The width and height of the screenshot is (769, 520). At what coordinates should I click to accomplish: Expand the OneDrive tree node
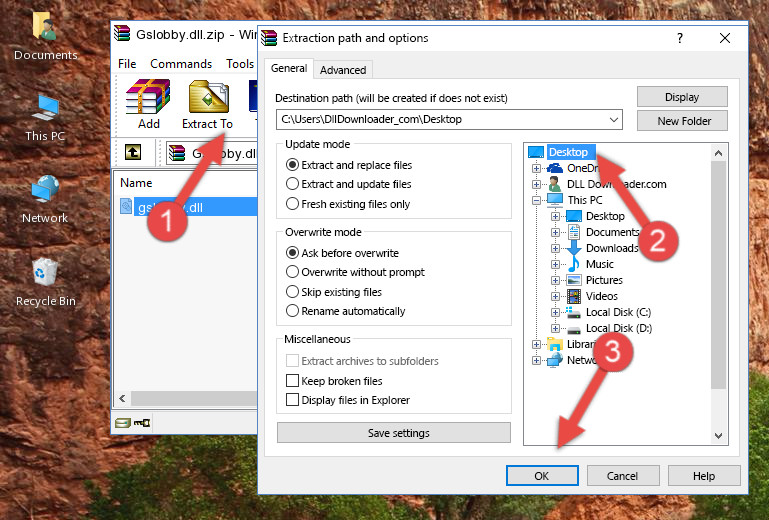point(537,168)
